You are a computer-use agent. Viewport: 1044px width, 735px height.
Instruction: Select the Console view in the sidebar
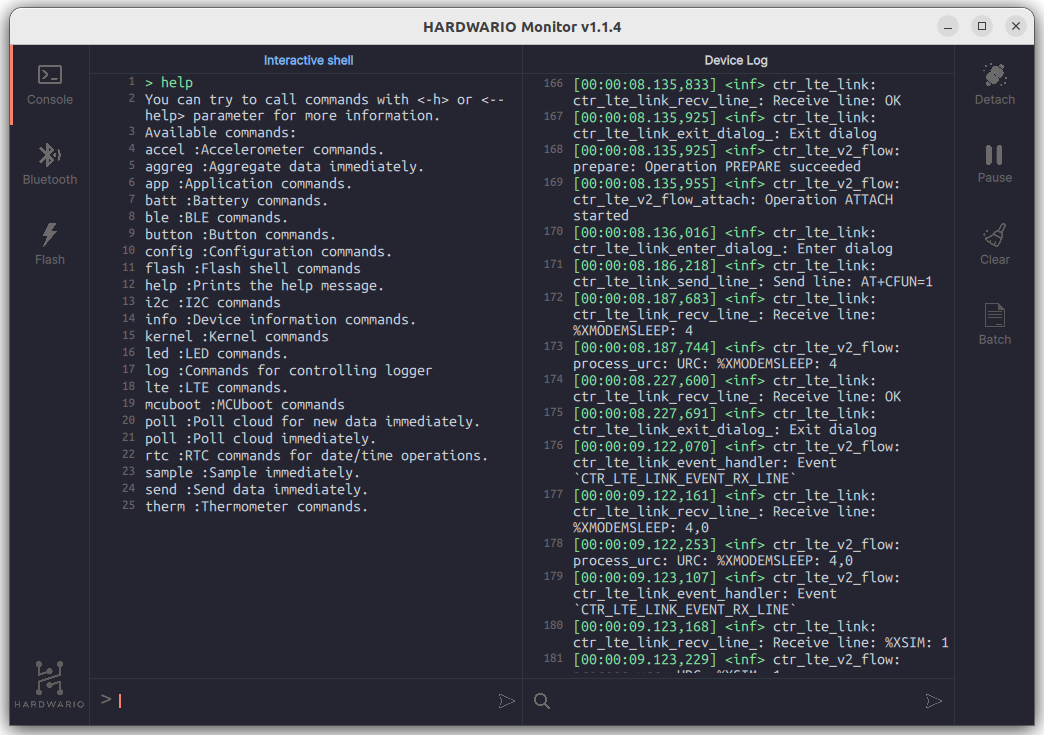tap(49, 84)
